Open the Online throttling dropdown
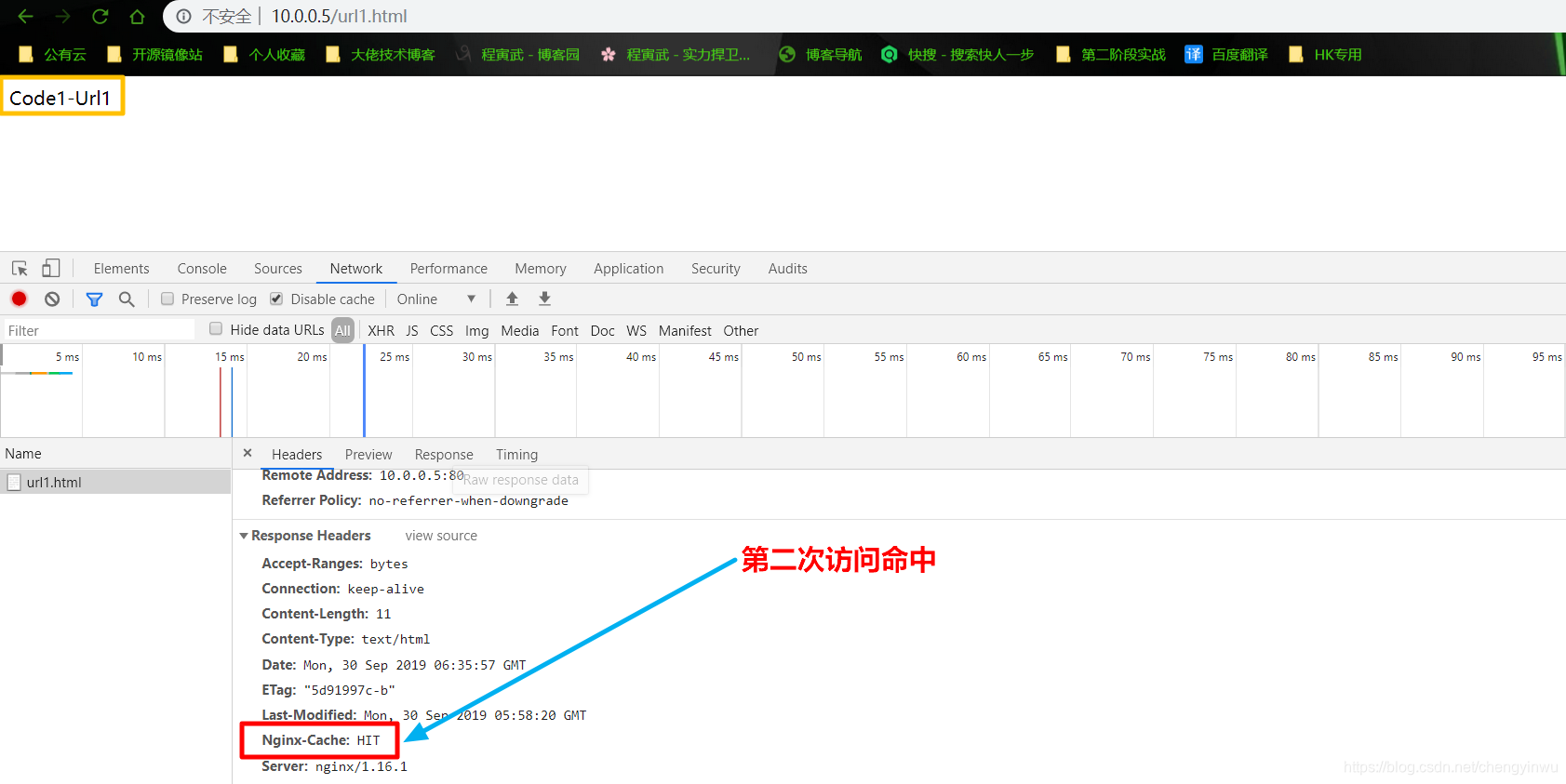The image size is (1566, 784). [436, 299]
